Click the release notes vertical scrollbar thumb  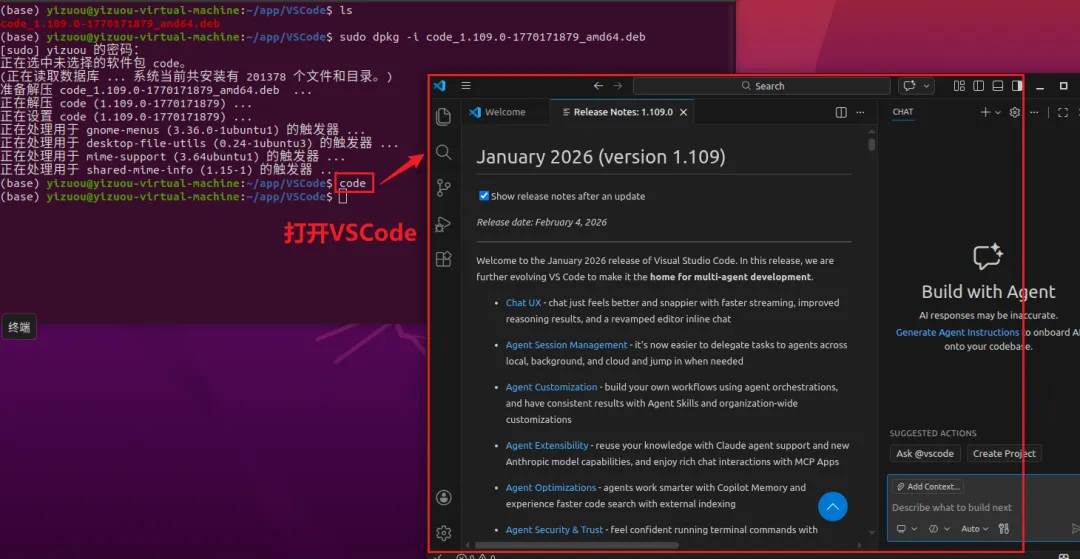[x=871, y=144]
